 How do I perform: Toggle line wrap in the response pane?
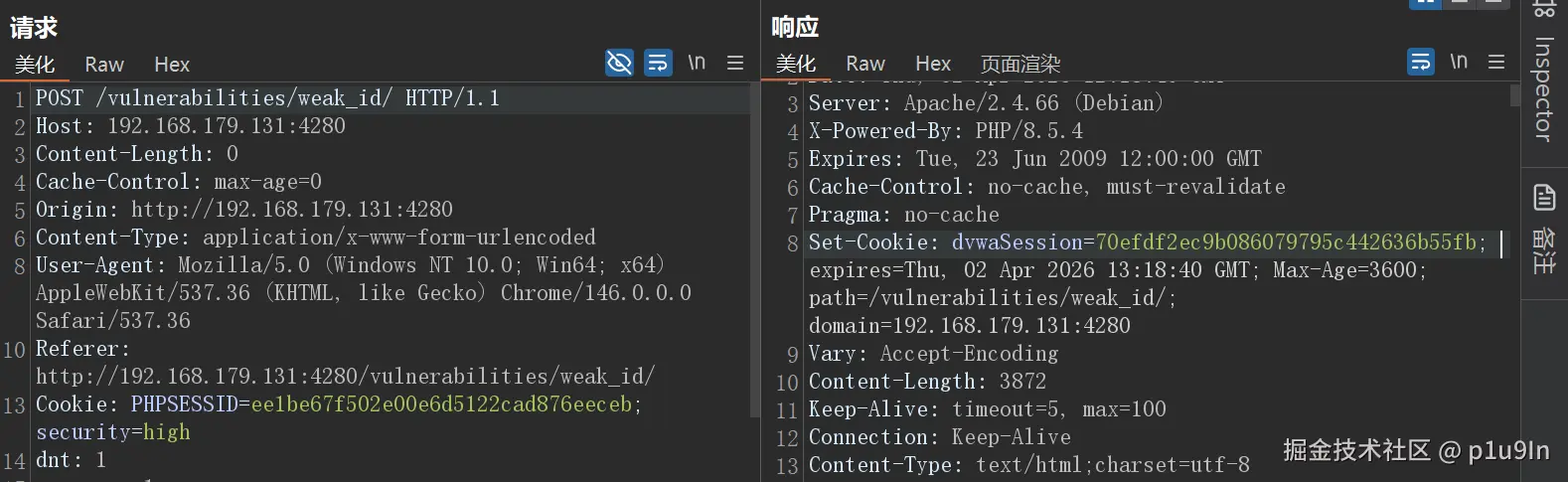(1421, 62)
